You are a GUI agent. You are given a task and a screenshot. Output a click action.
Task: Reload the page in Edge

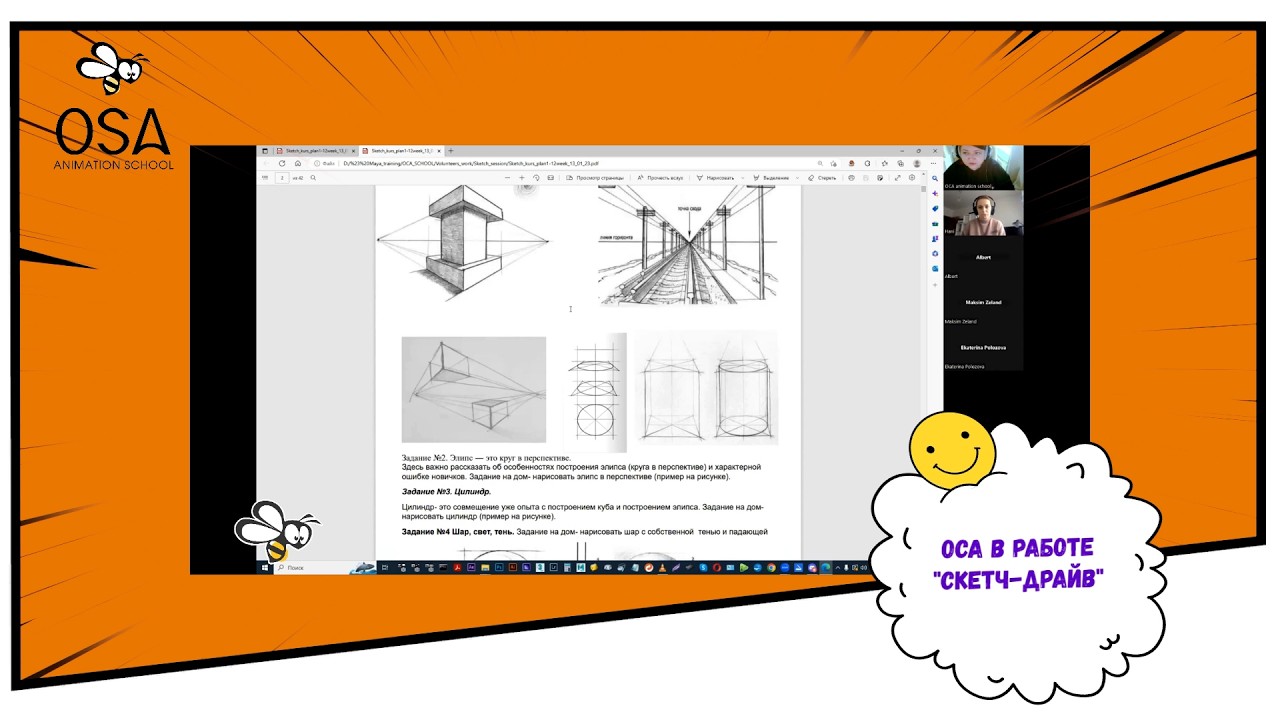click(282, 163)
